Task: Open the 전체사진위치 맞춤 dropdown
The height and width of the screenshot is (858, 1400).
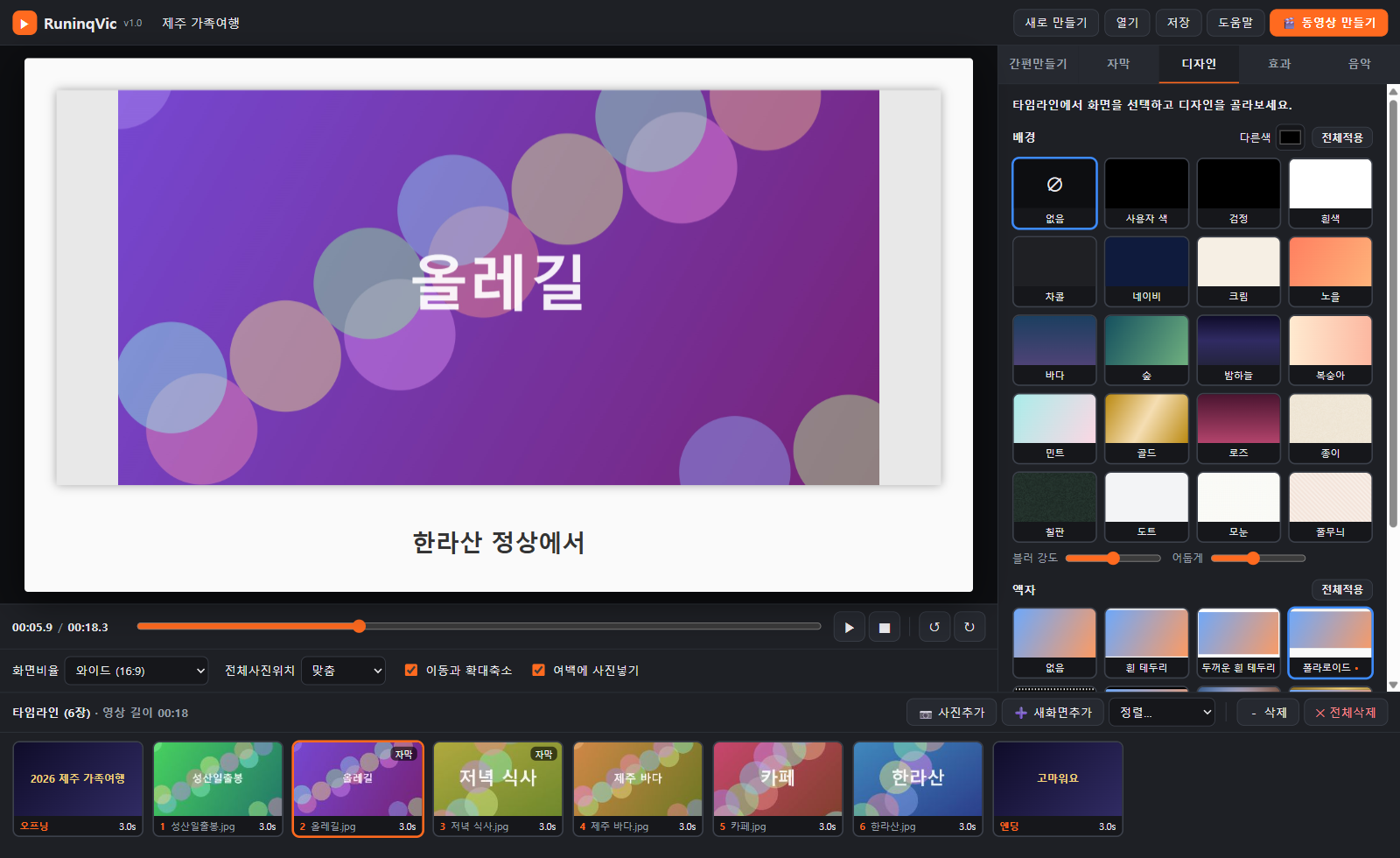Action: [x=343, y=671]
